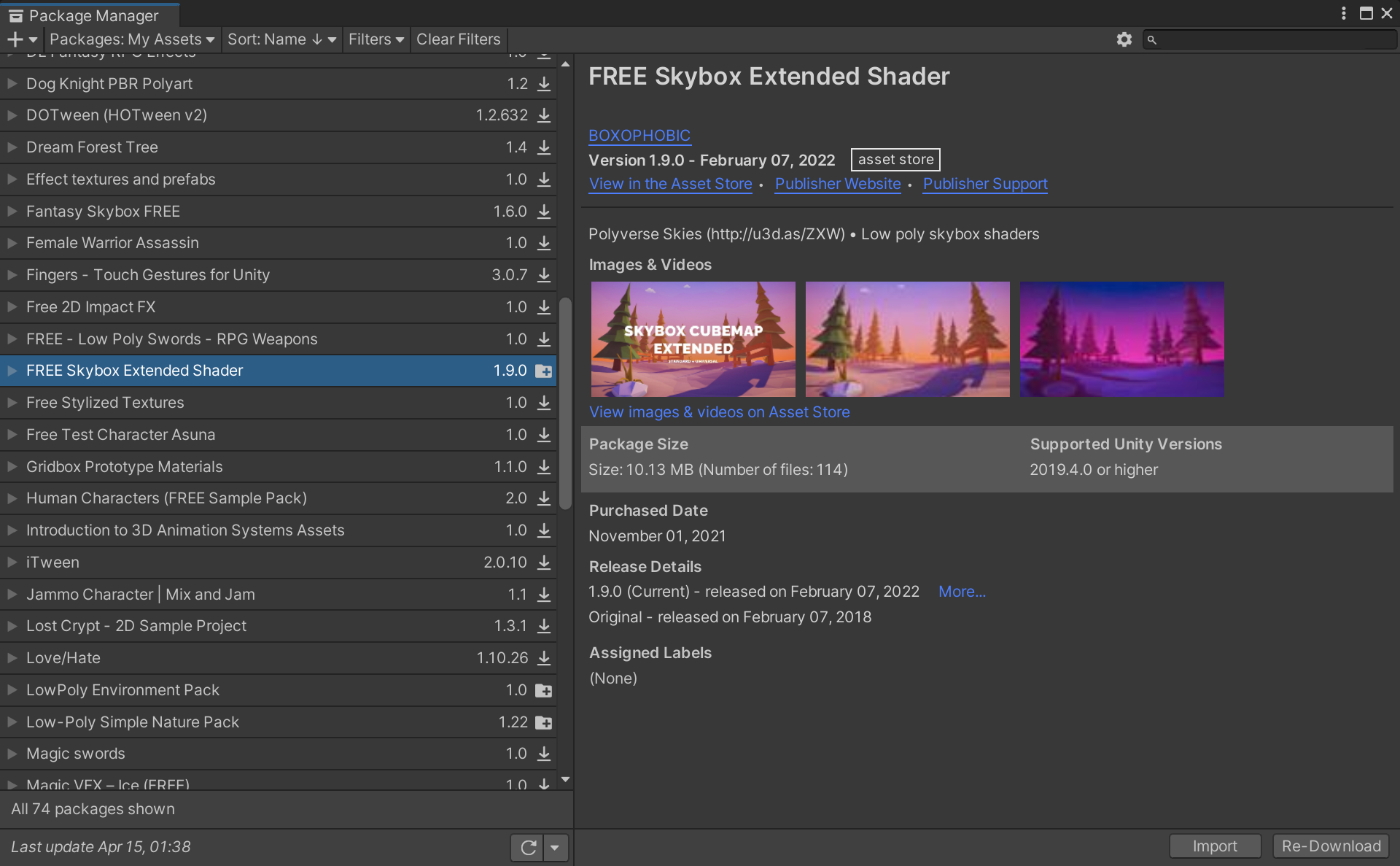Open the orange sunset forest thumbnail

pos(907,339)
